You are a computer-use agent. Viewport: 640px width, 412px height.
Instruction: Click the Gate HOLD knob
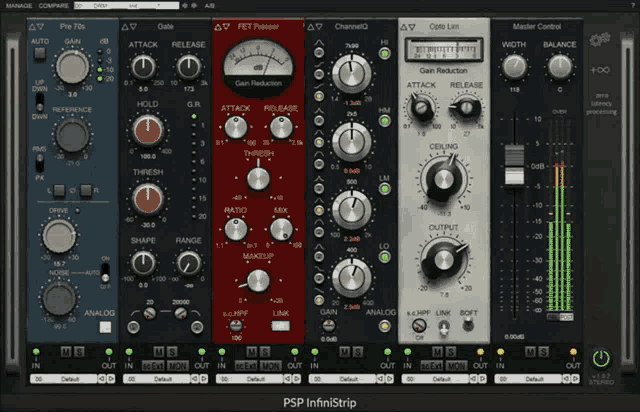147,130
